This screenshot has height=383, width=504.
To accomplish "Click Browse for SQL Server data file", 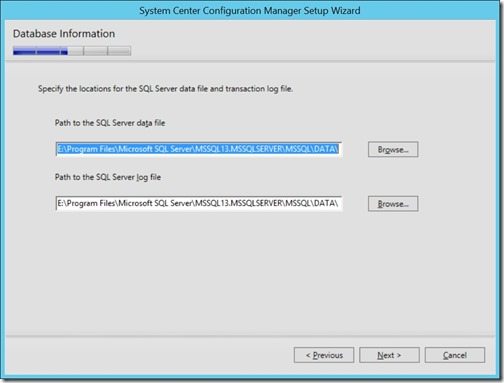I will coord(393,149).
